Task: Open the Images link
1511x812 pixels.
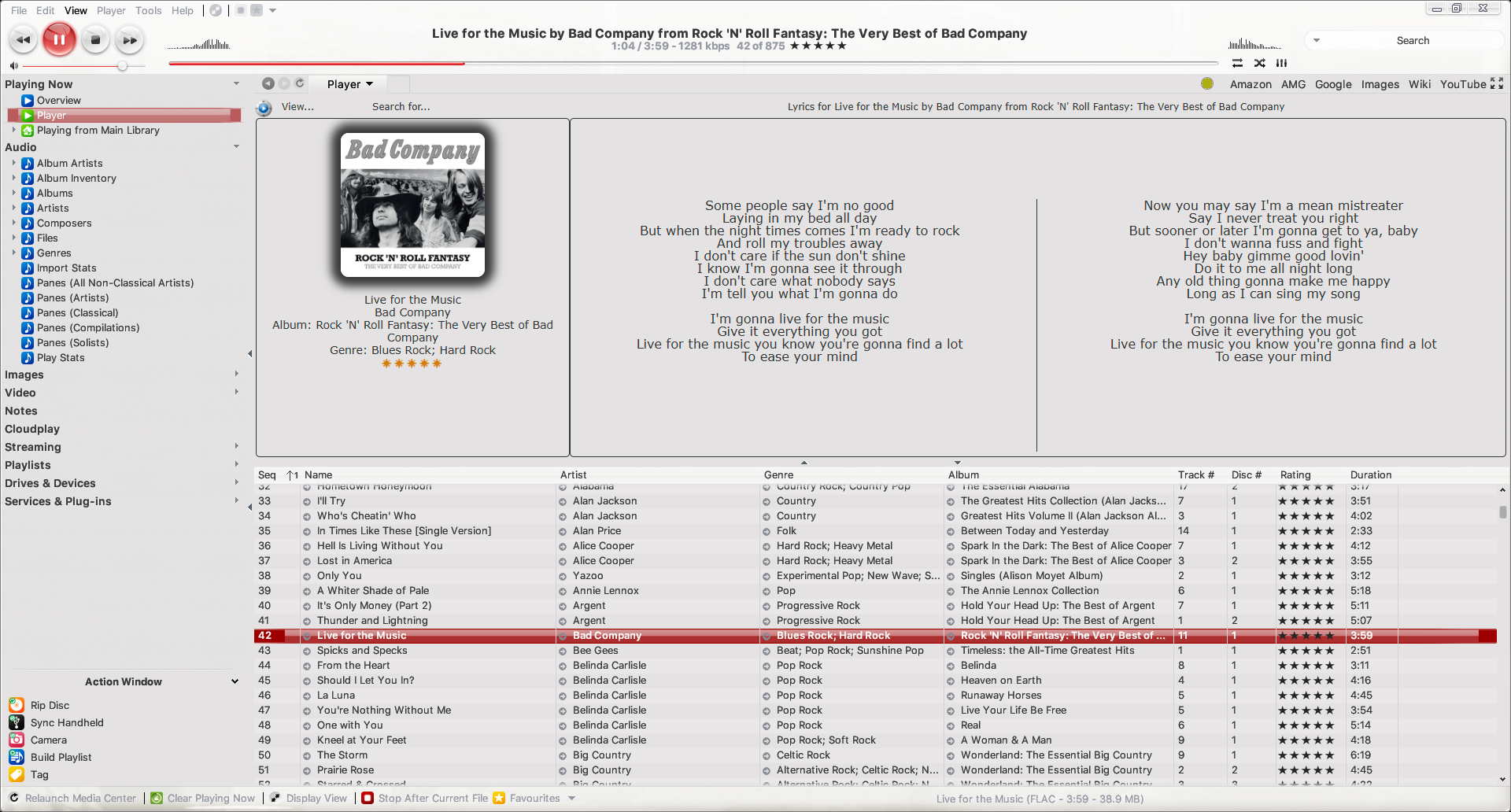Action: pyautogui.click(x=1380, y=84)
